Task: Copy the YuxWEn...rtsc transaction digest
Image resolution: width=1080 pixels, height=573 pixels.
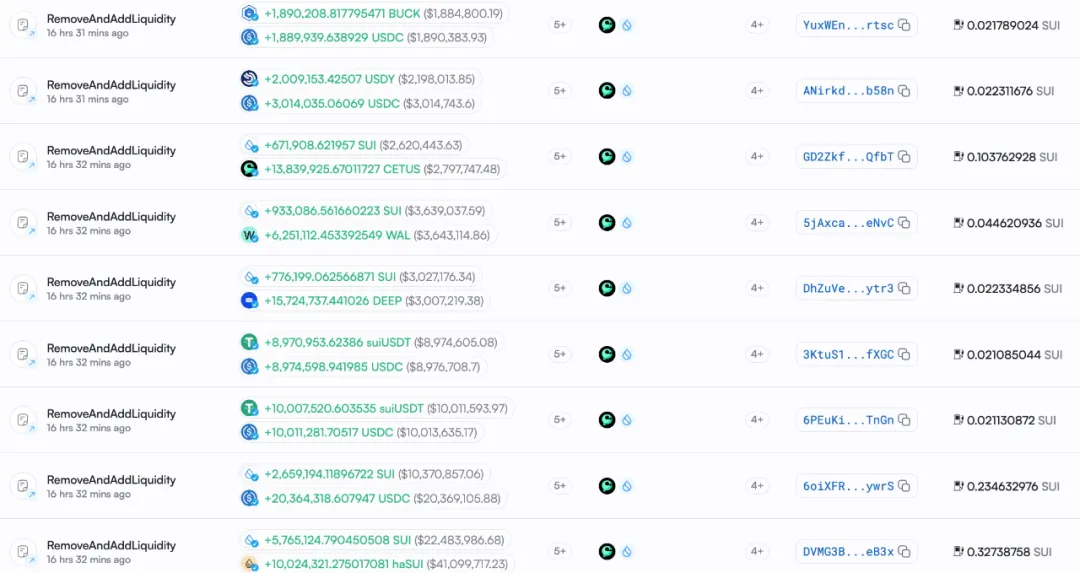Action: [x=904, y=25]
